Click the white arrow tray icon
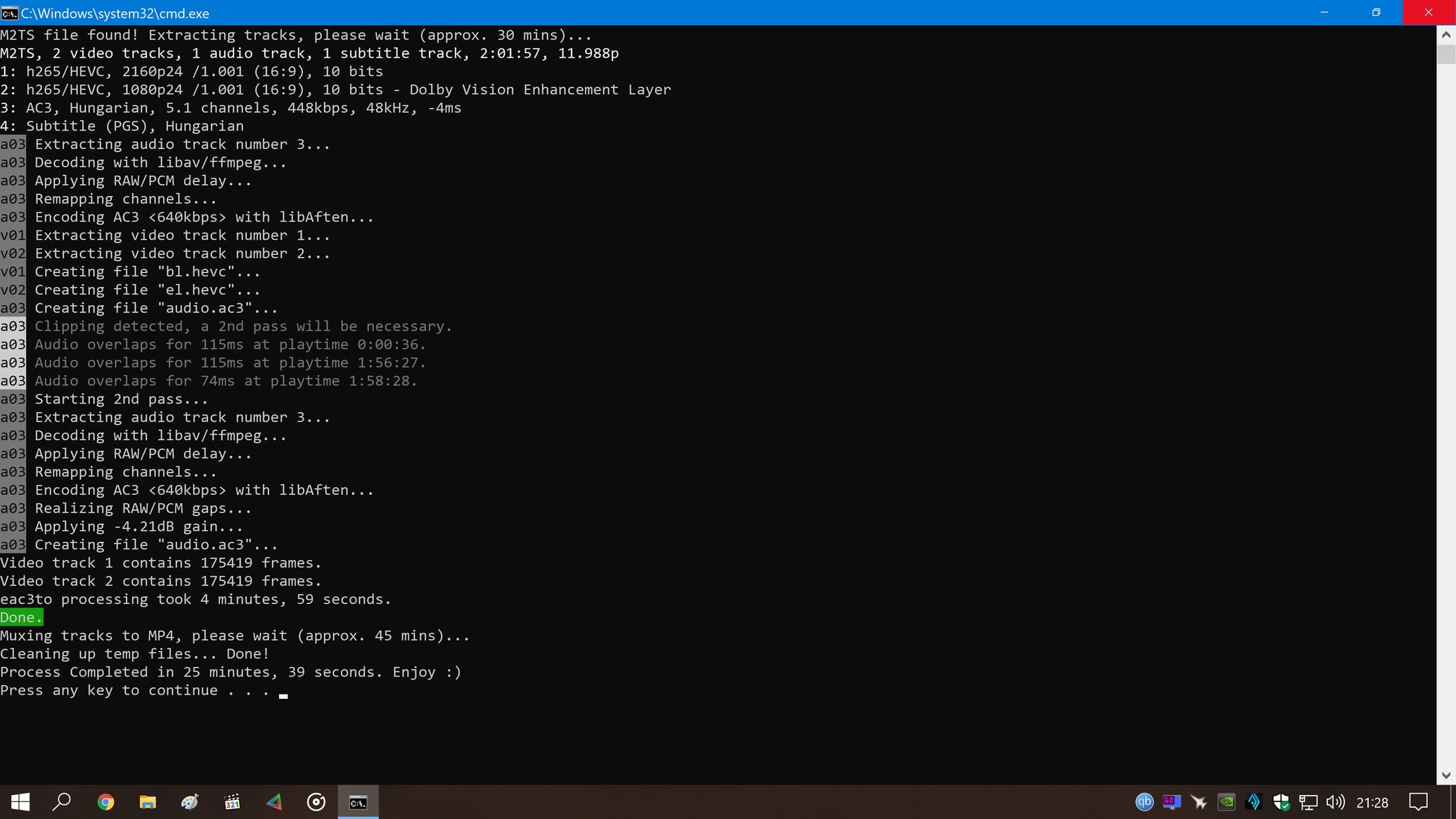Image resolution: width=1456 pixels, height=819 pixels. 1199,801
